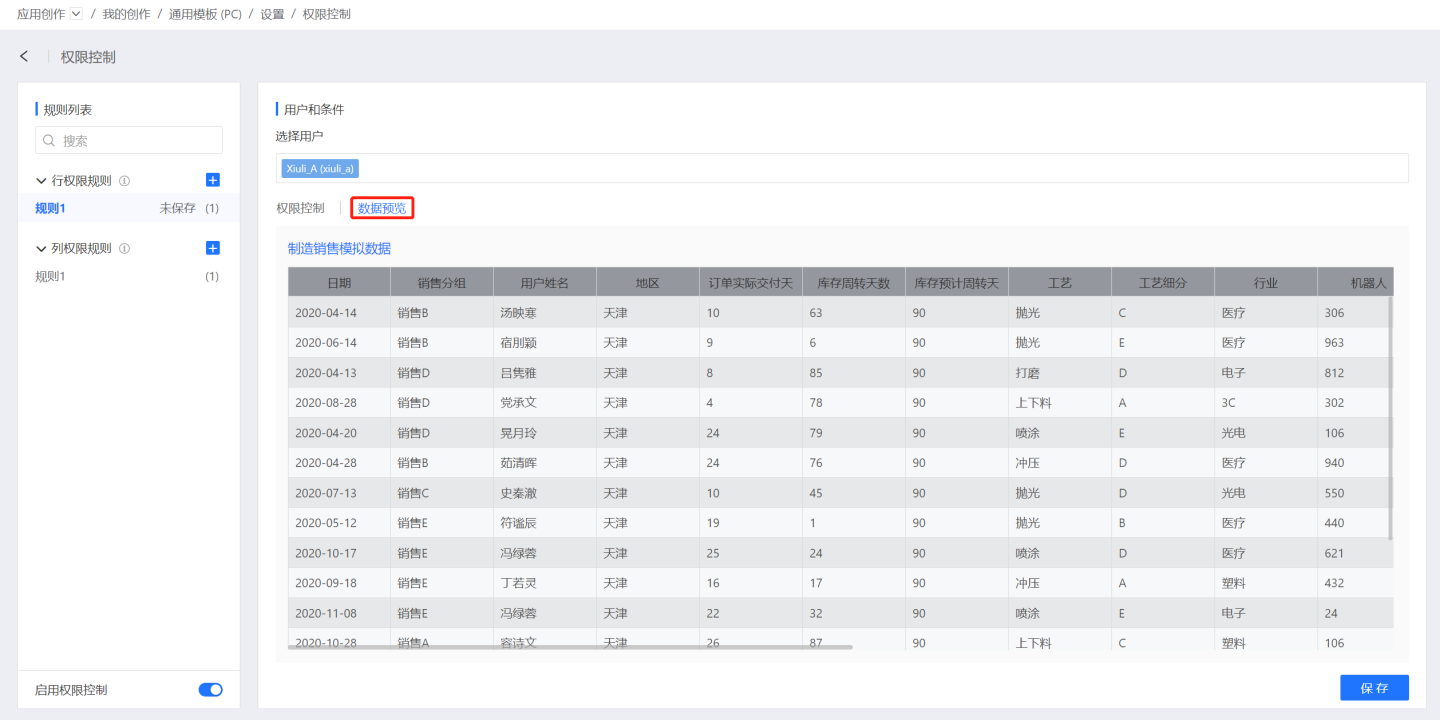Click the back arrow beside 权限控制
Screen dimensions: 1440x720
coord(24,57)
